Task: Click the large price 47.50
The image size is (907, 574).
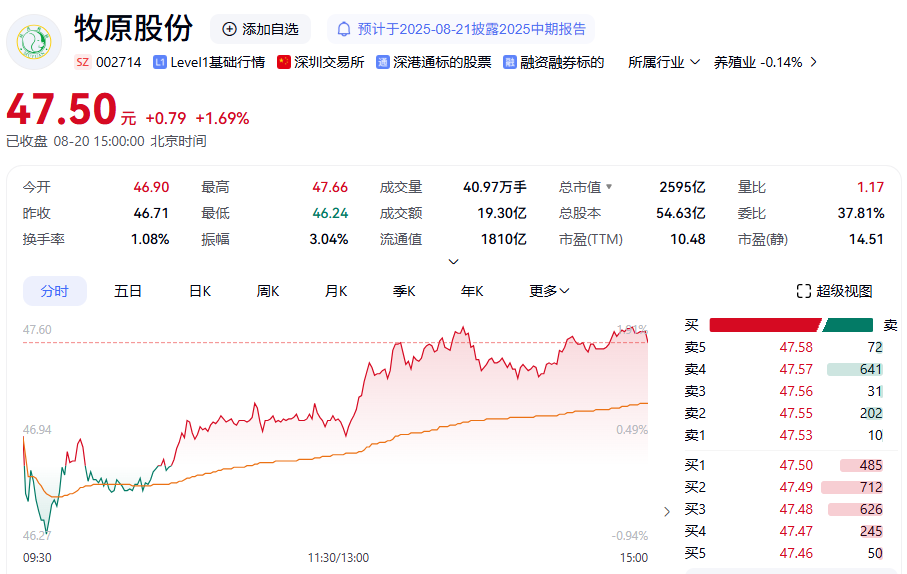Action: [x=62, y=109]
